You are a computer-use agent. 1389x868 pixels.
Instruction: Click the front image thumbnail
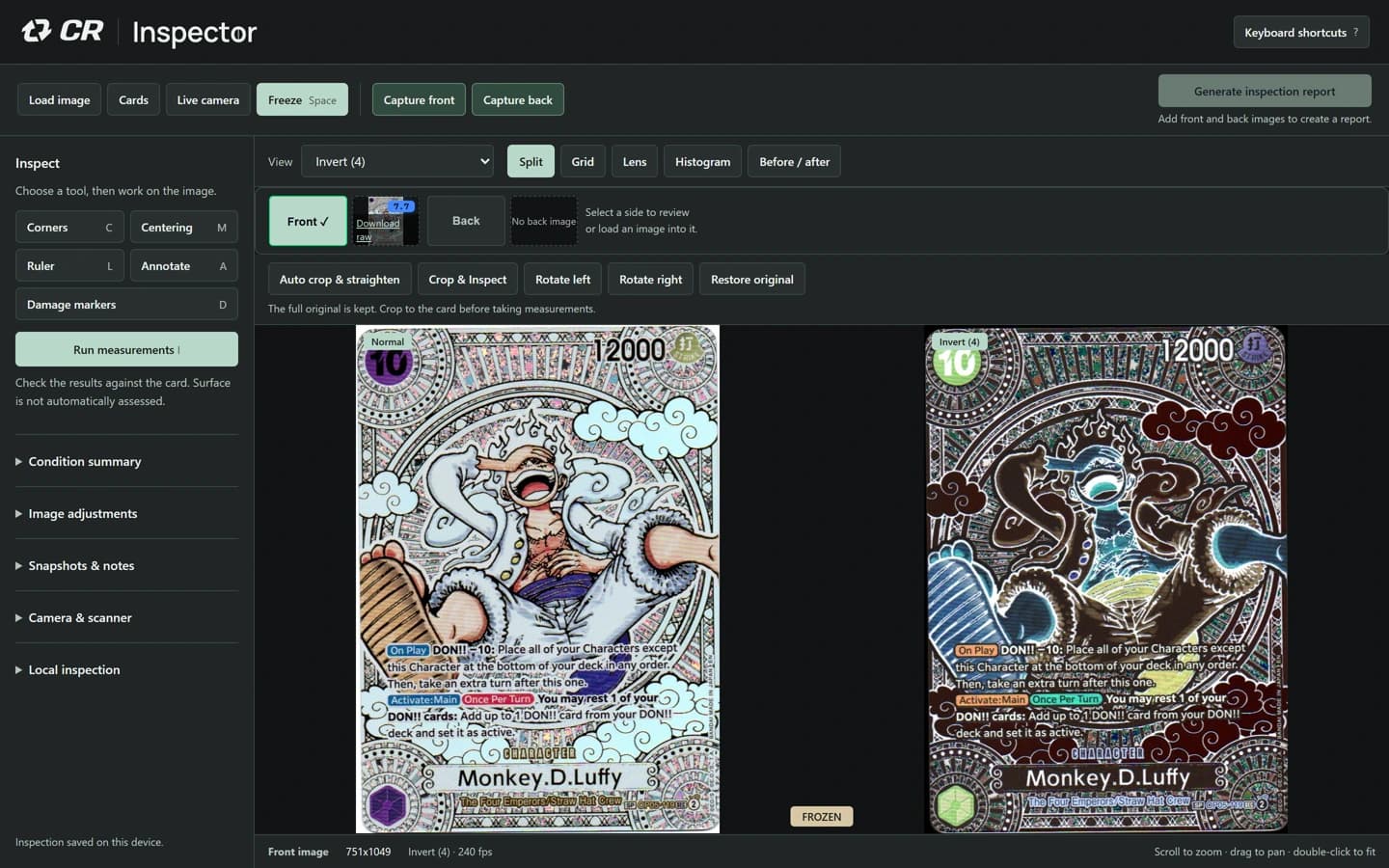(385, 221)
